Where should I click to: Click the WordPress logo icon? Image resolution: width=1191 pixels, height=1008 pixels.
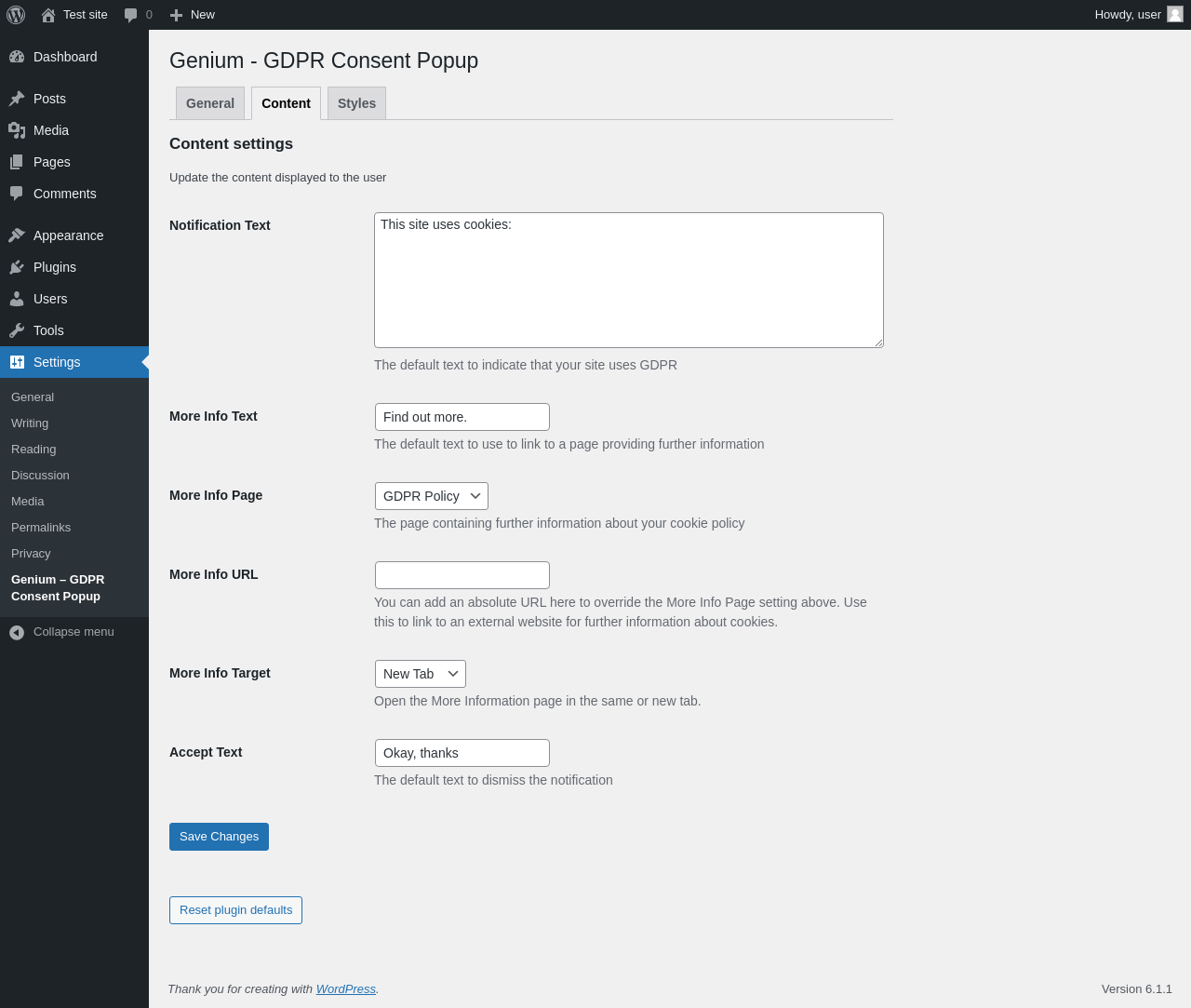point(16,15)
